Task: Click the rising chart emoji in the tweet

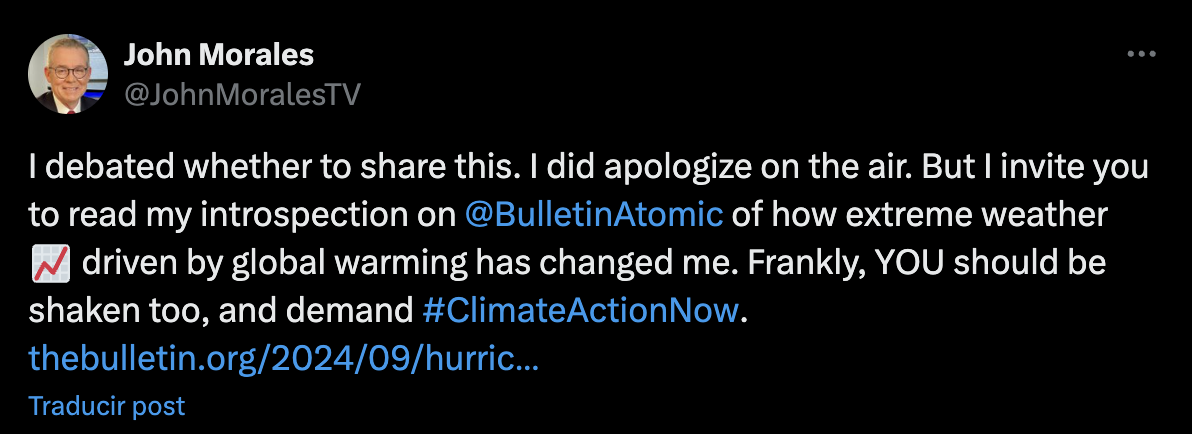Action: 50,263
